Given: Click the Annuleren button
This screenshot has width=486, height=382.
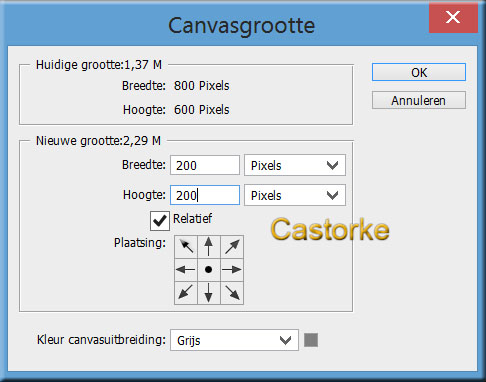Looking at the screenshot, I should [419, 100].
